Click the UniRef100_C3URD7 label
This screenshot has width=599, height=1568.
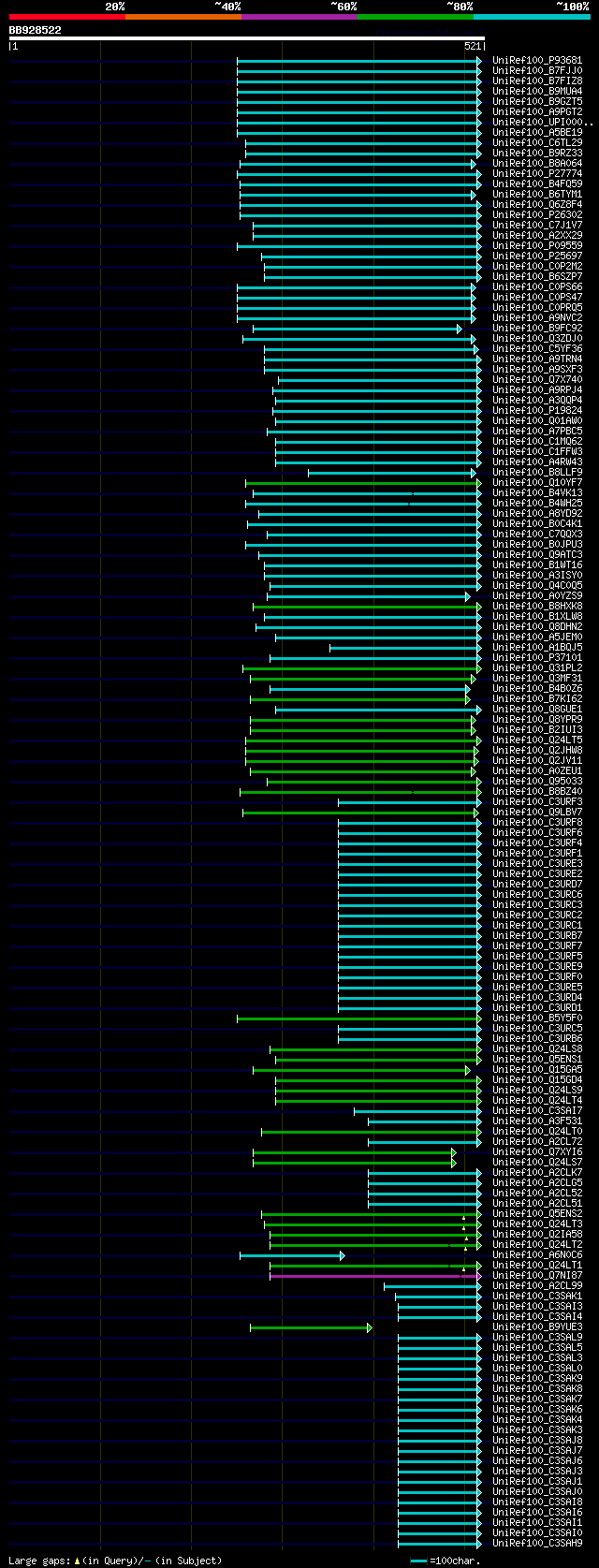pyautogui.click(x=537, y=885)
